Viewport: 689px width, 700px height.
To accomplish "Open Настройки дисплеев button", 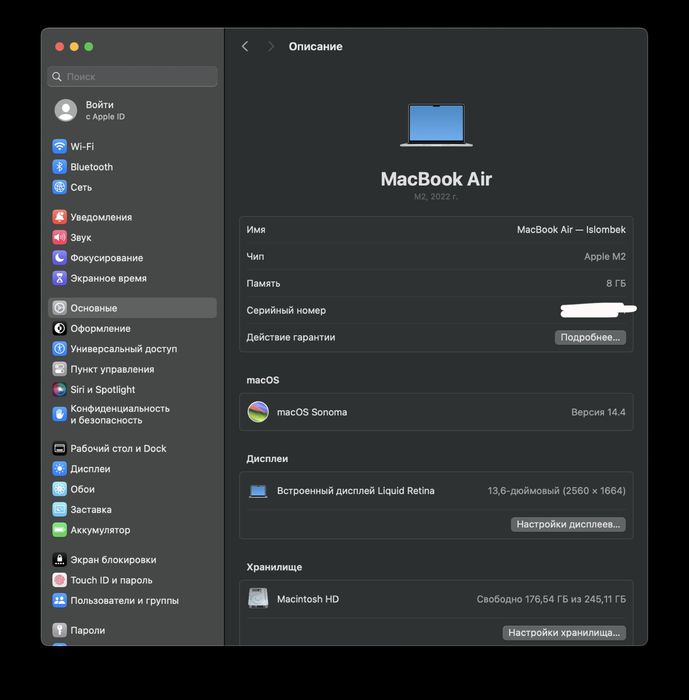I will click(x=568, y=524).
